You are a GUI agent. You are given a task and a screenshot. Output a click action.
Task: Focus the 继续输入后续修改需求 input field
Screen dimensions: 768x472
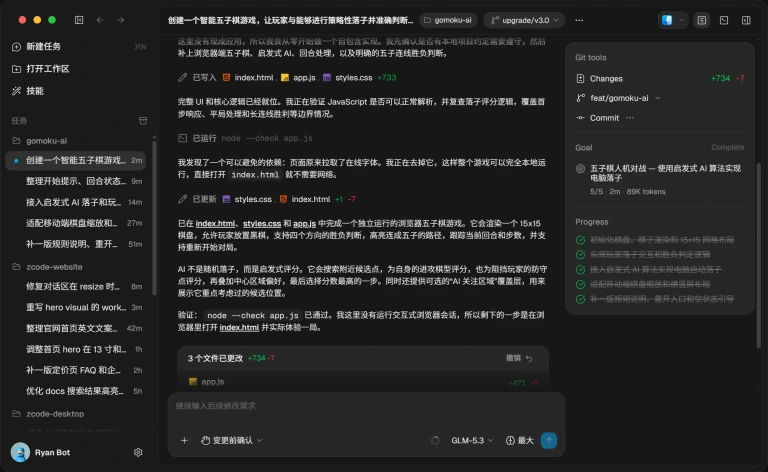[366, 406]
